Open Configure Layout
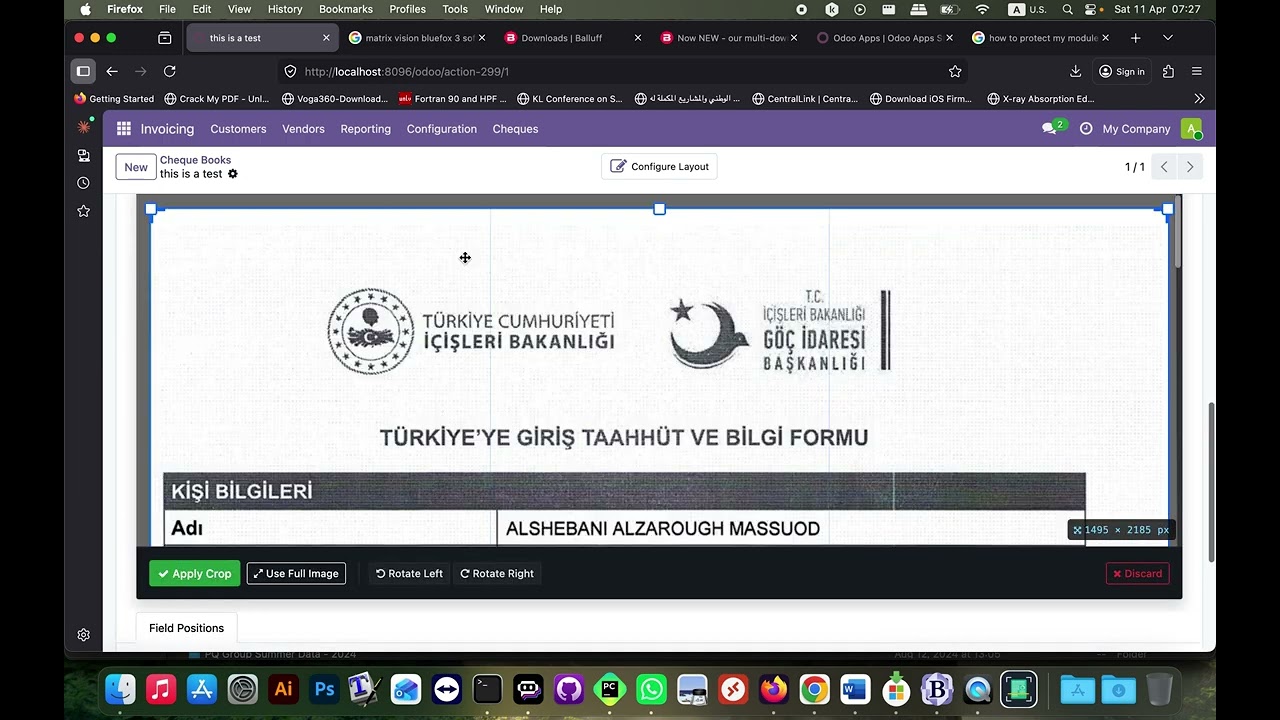Viewport: 1280px width, 720px height. pyautogui.click(x=659, y=167)
